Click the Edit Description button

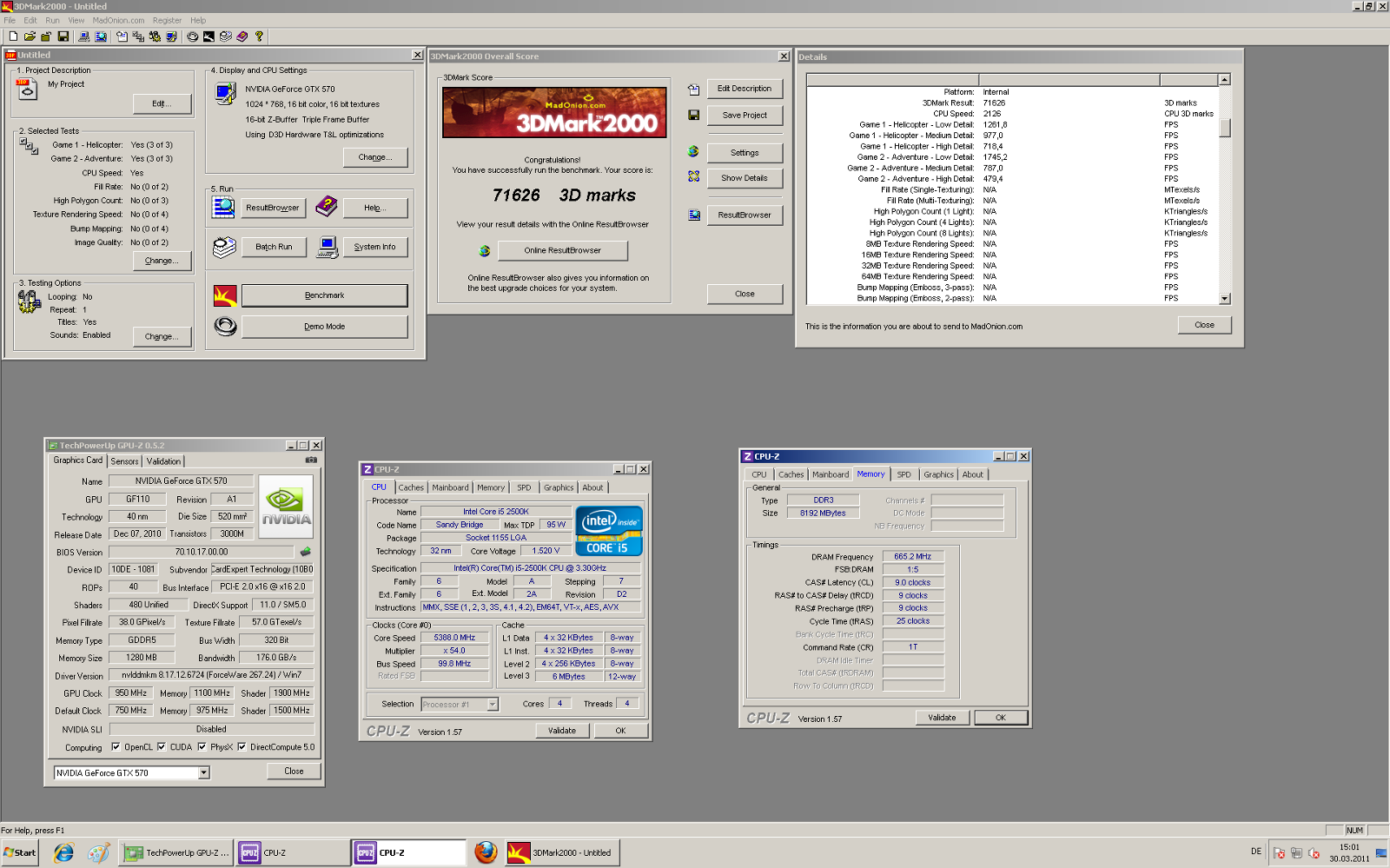pyautogui.click(x=745, y=89)
